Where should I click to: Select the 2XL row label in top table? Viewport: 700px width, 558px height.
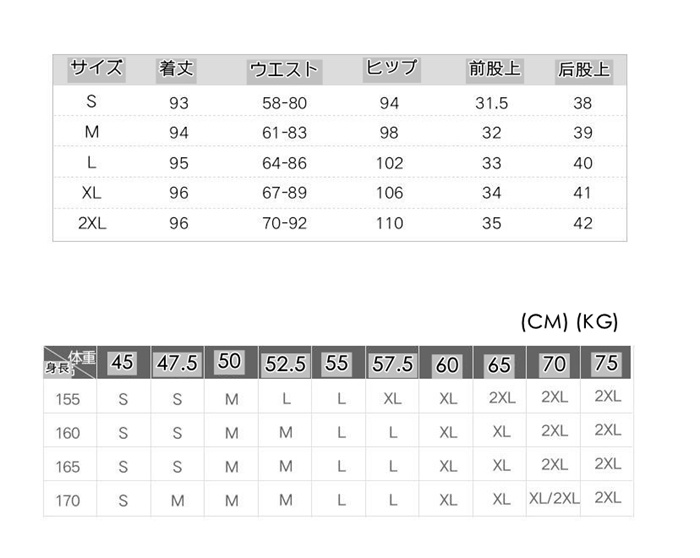click(92, 223)
